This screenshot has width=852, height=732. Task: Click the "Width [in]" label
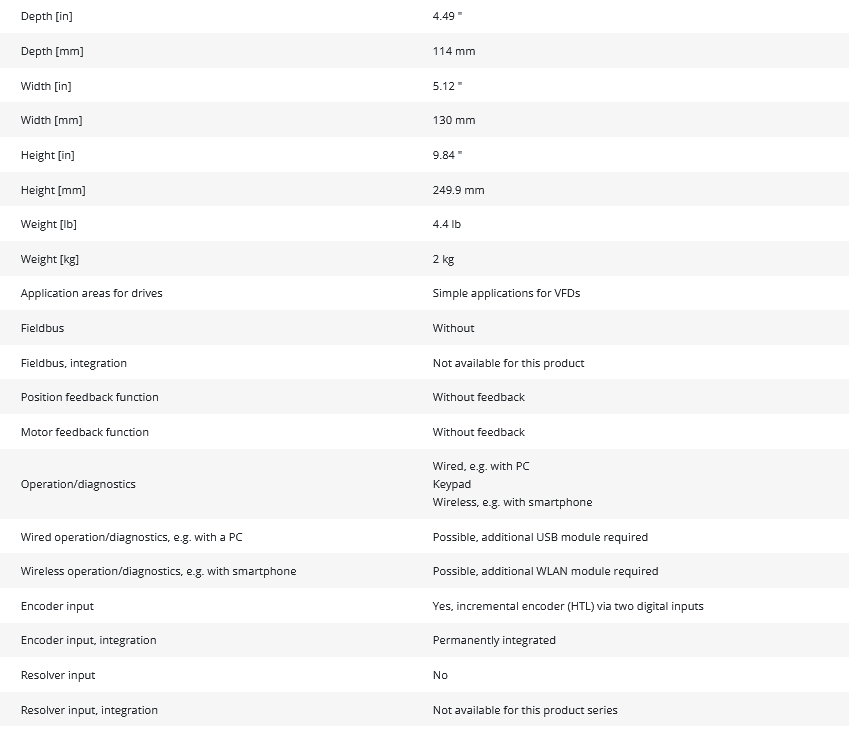coord(46,86)
